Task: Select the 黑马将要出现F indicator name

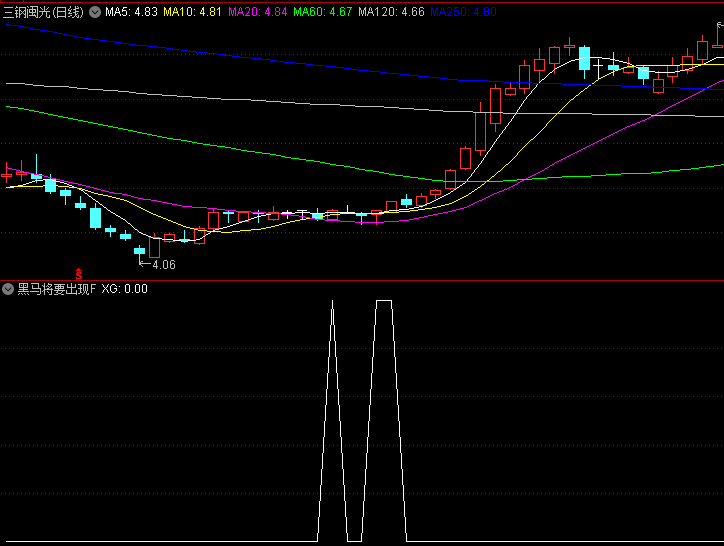Action: coord(56,289)
